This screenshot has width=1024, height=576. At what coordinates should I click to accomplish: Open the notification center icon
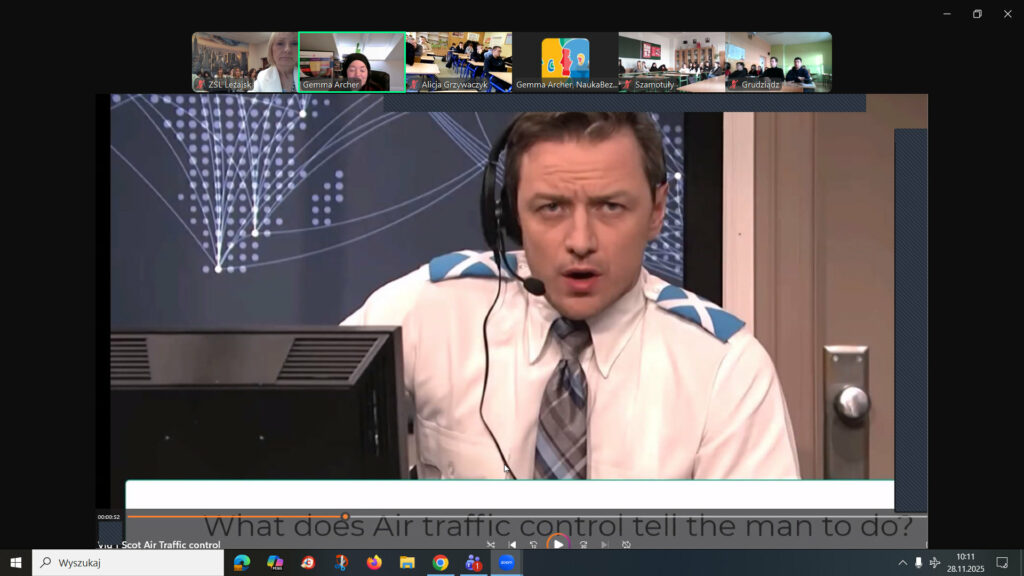[1002, 563]
